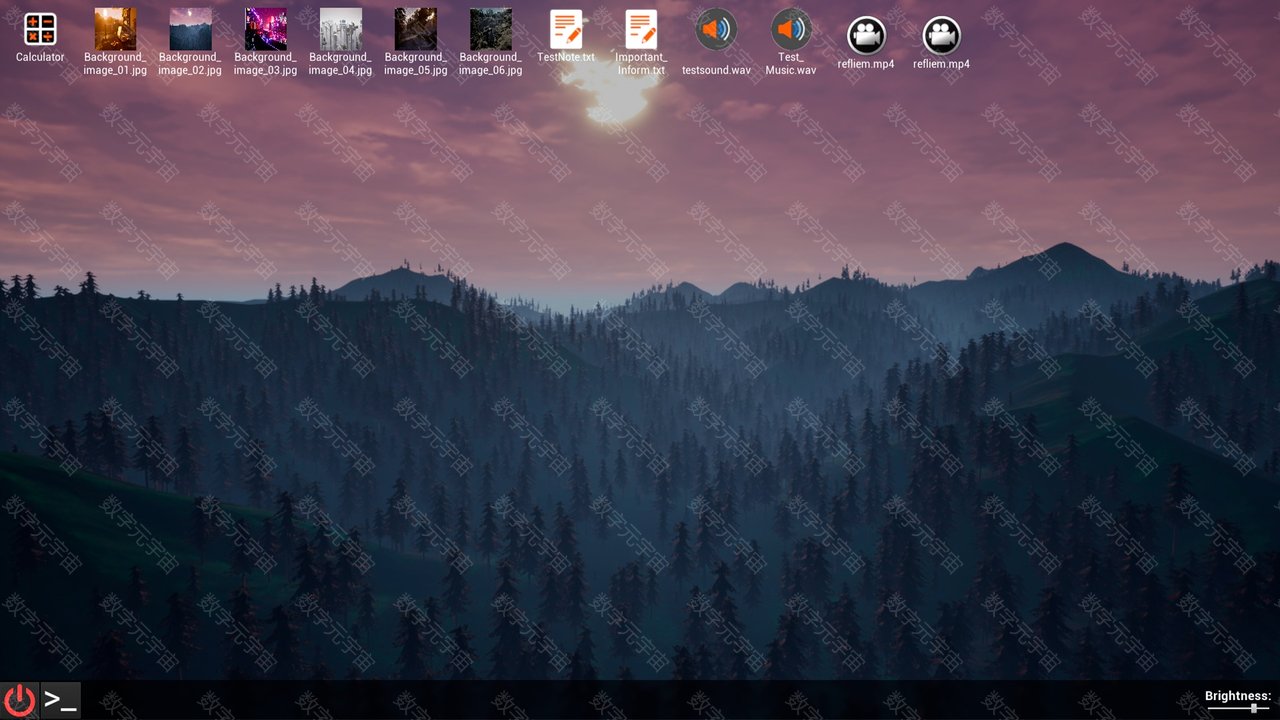Play the testsound.wav audio icon
The image size is (1280, 720).
(x=716, y=29)
